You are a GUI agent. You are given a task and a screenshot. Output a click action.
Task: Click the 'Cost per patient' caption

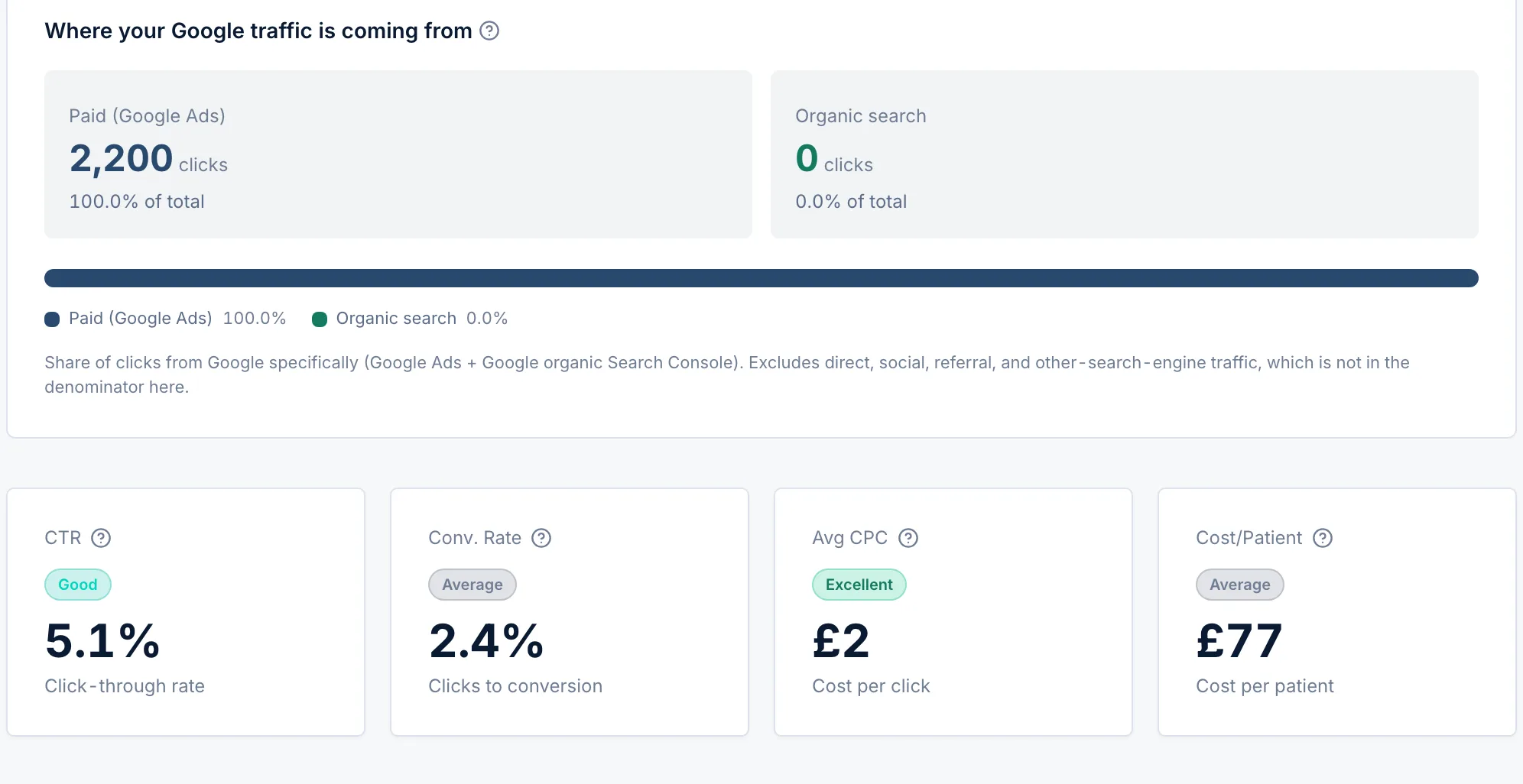click(x=1265, y=686)
